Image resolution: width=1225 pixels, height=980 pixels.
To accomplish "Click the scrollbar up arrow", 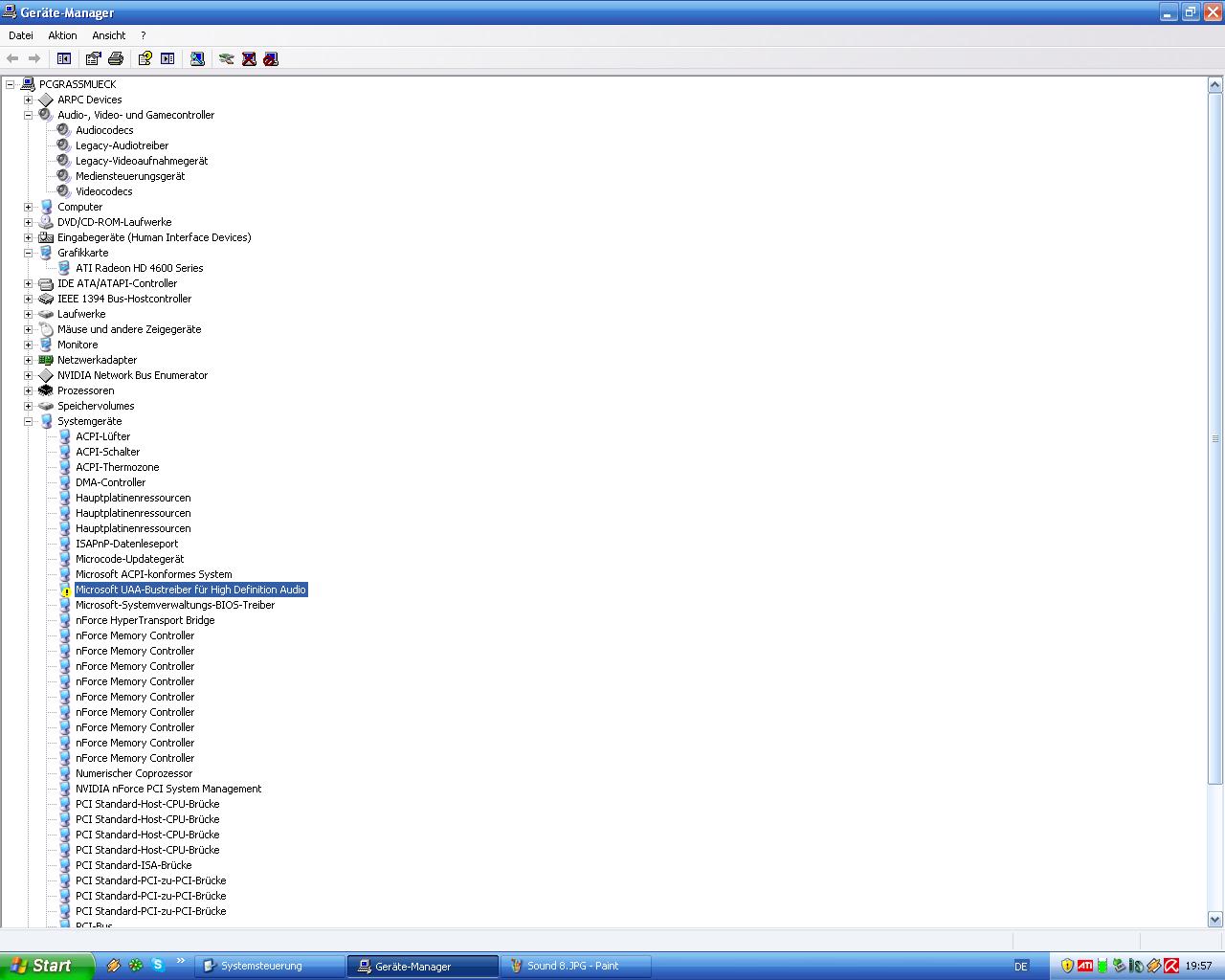I will click(x=1215, y=85).
